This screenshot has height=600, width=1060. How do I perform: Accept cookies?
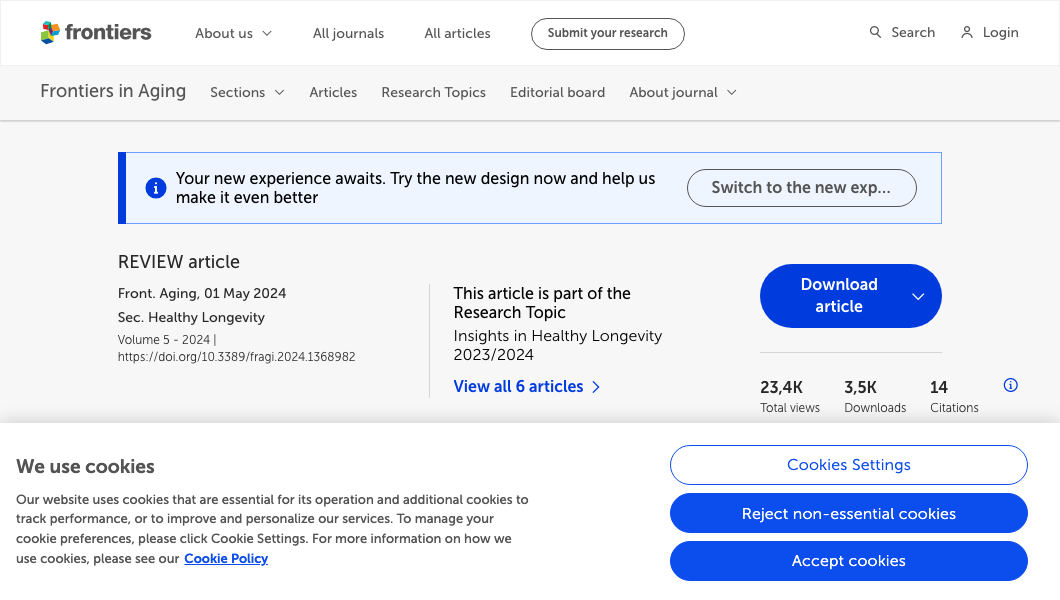point(848,561)
